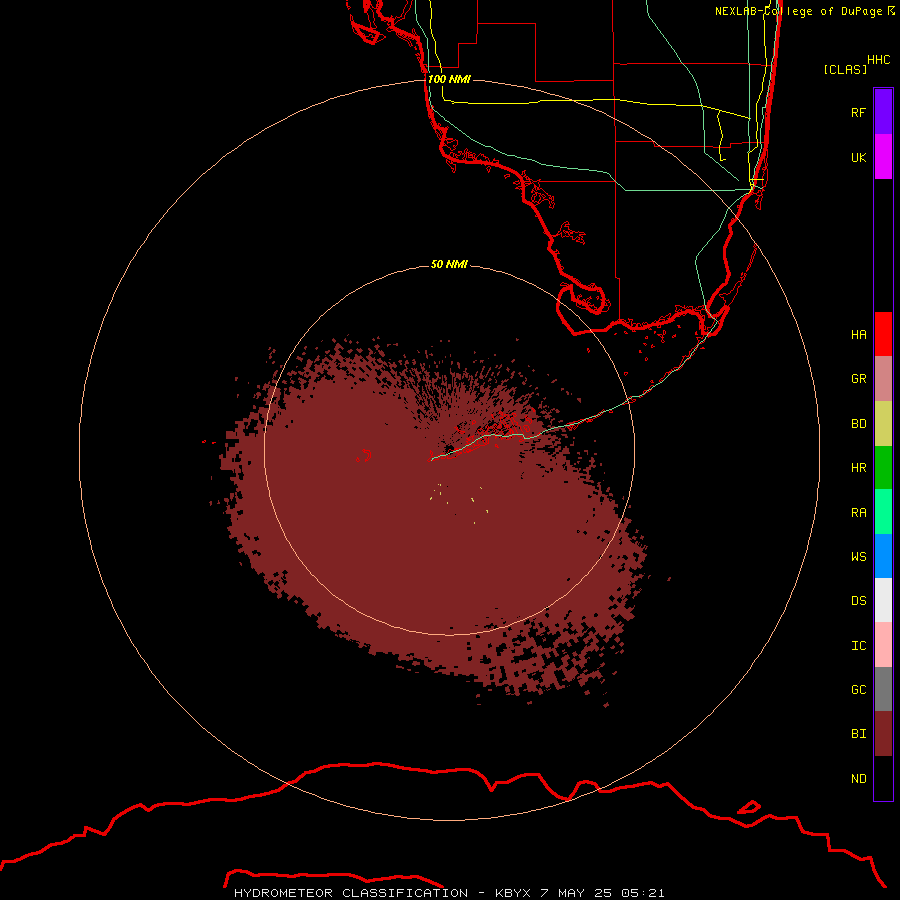This screenshot has height=900, width=900.
Task: Click the HHC product code label
Action: point(878,60)
